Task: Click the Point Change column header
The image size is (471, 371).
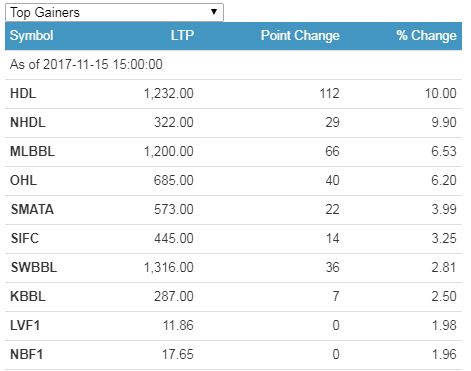Action: [x=300, y=35]
